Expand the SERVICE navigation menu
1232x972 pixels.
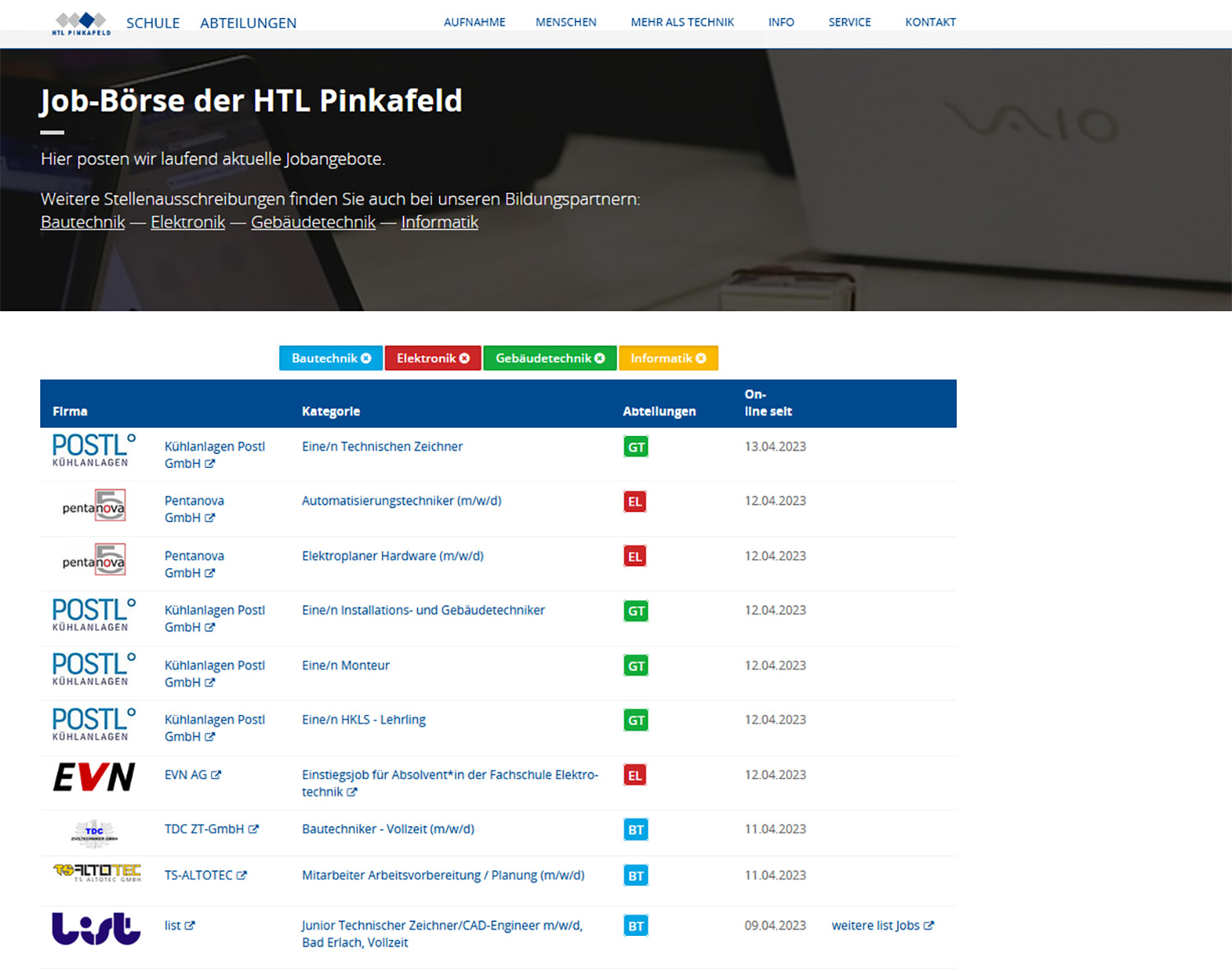tap(849, 22)
